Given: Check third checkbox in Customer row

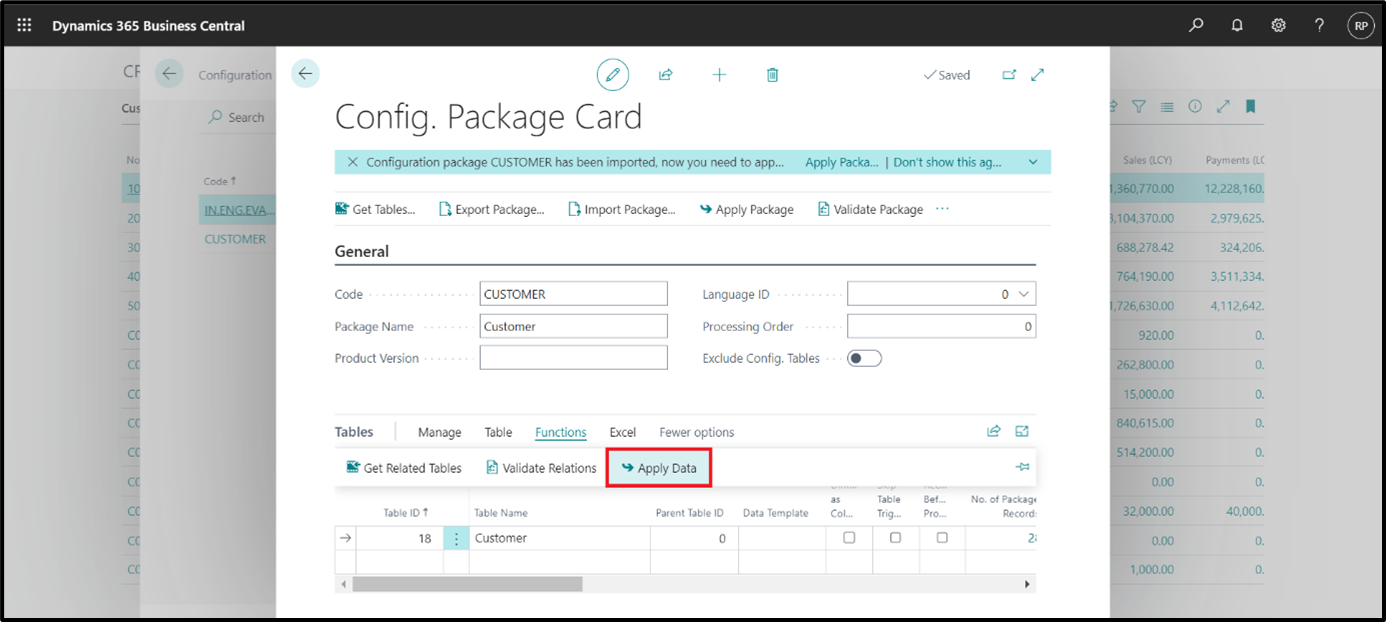Looking at the screenshot, I should tap(942, 538).
